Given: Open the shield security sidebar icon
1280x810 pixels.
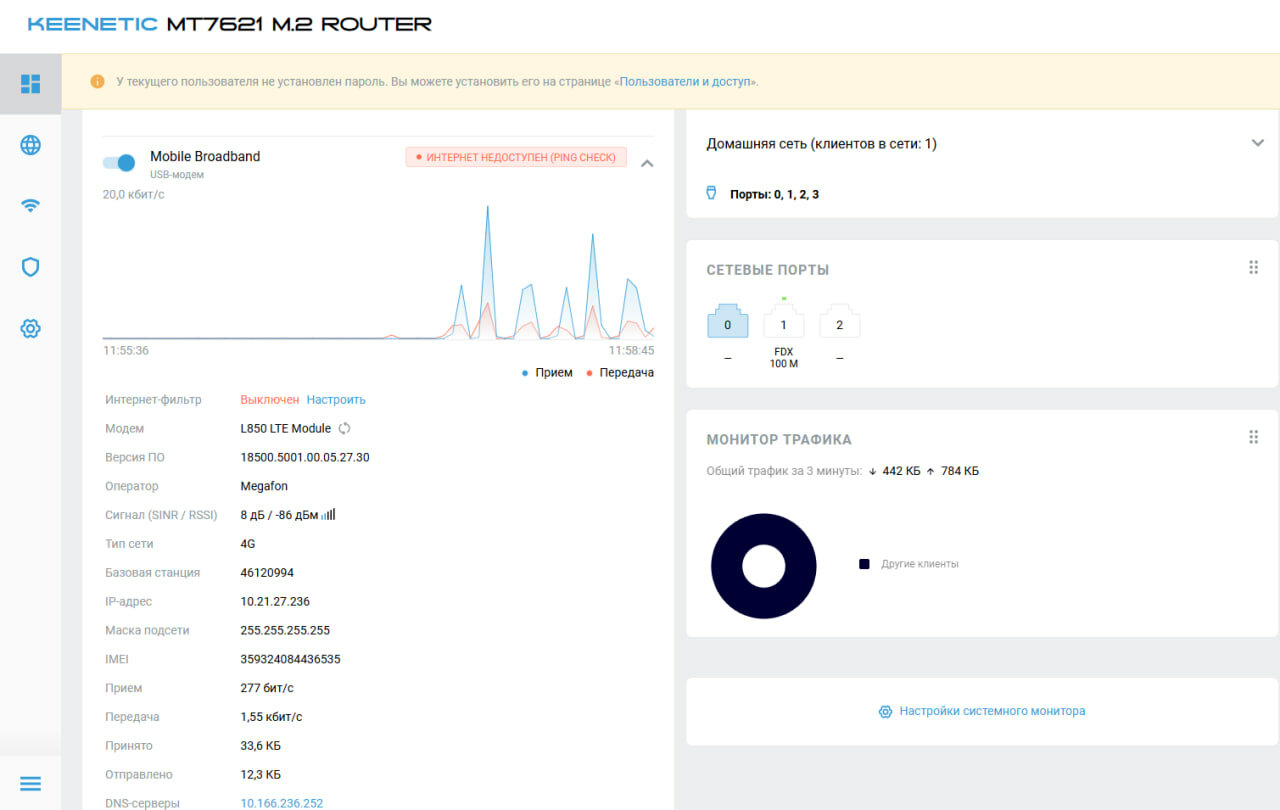Looking at the screenshot, I should (x=31, y=267).
